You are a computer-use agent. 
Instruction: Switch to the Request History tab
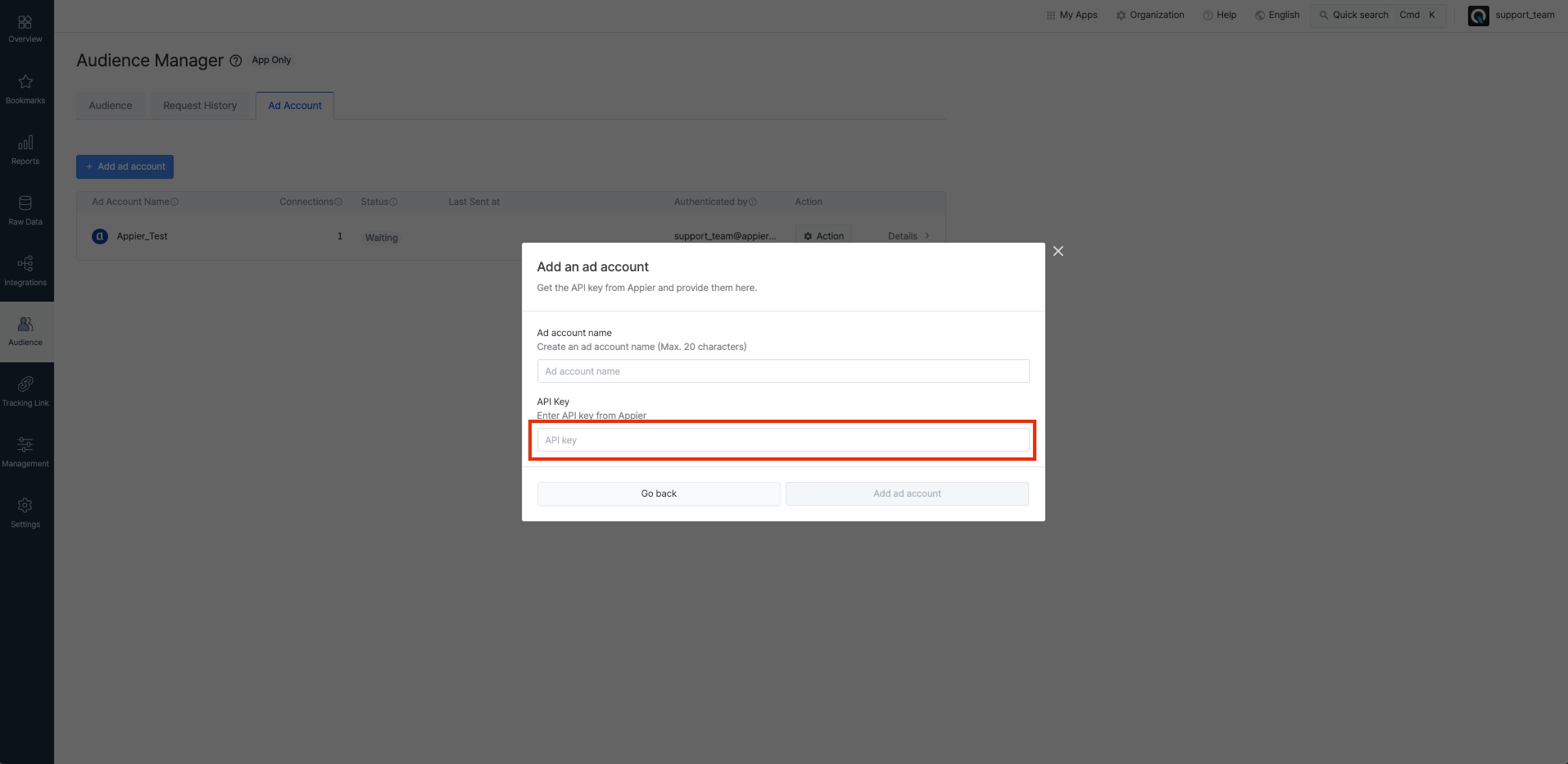pyautogui.click(x=200, y=106)
